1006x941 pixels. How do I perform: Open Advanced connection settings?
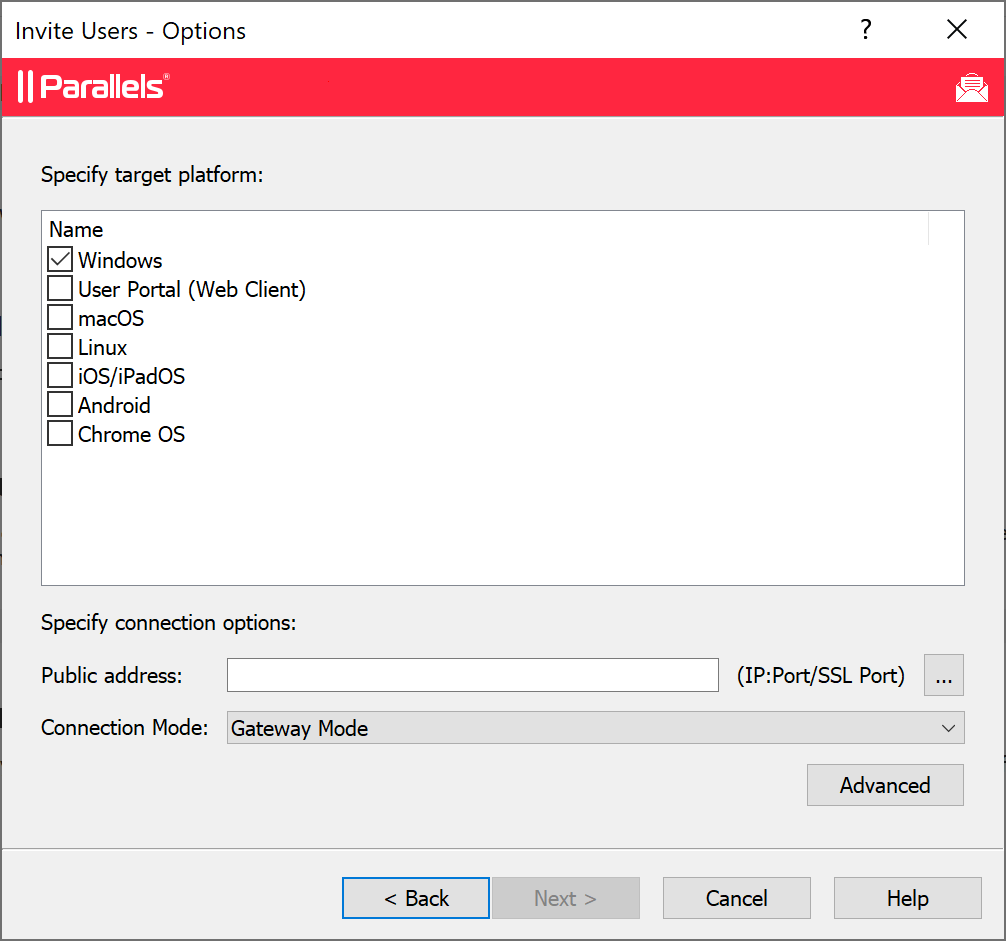pyautogui.click(x=885, y=785)
